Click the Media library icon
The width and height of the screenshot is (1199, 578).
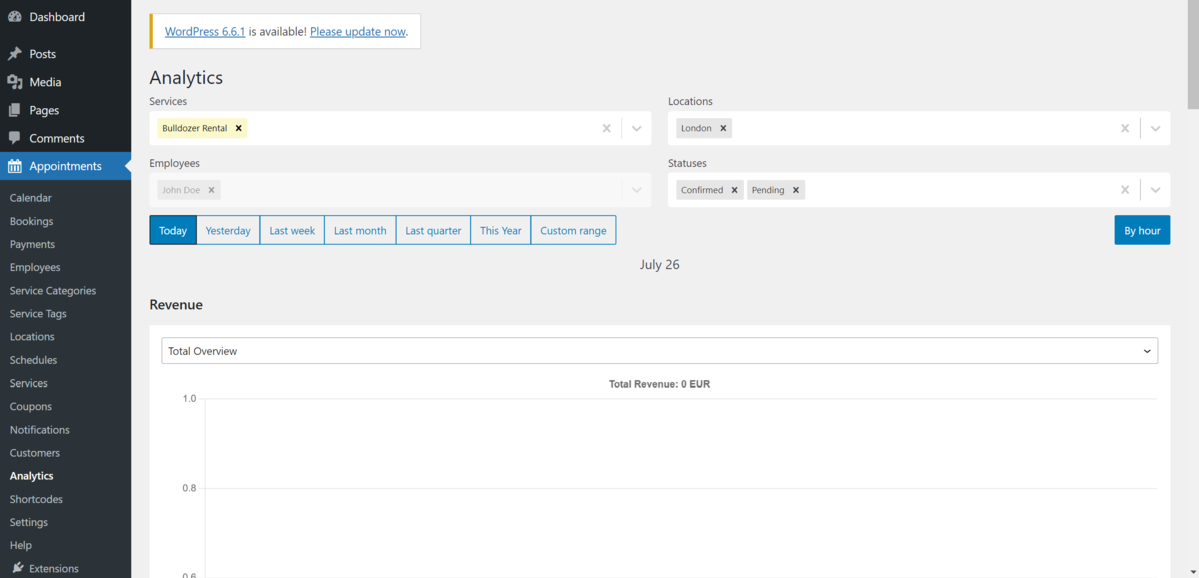(15, 83)
